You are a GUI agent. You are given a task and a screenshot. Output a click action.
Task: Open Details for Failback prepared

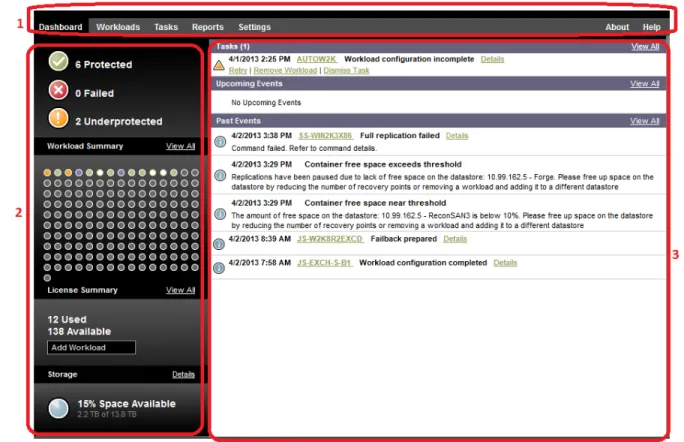pos(455,239)
